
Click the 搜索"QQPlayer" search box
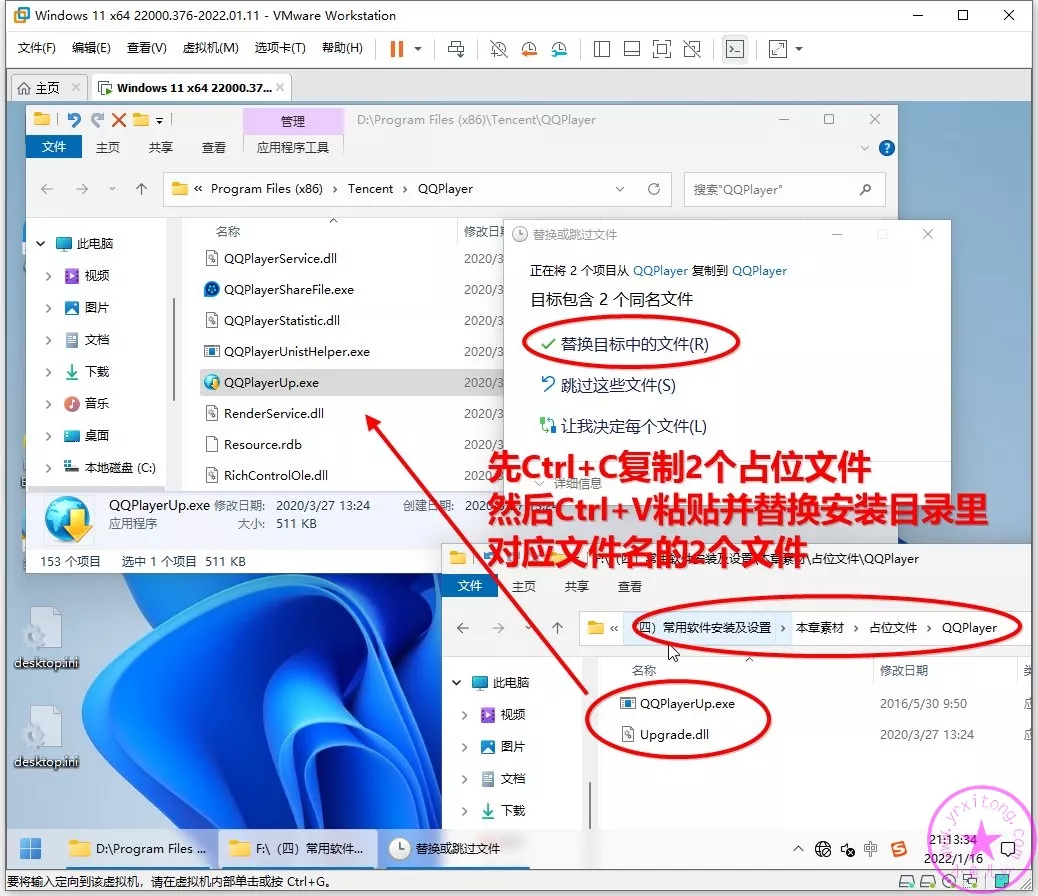[772, 189]
